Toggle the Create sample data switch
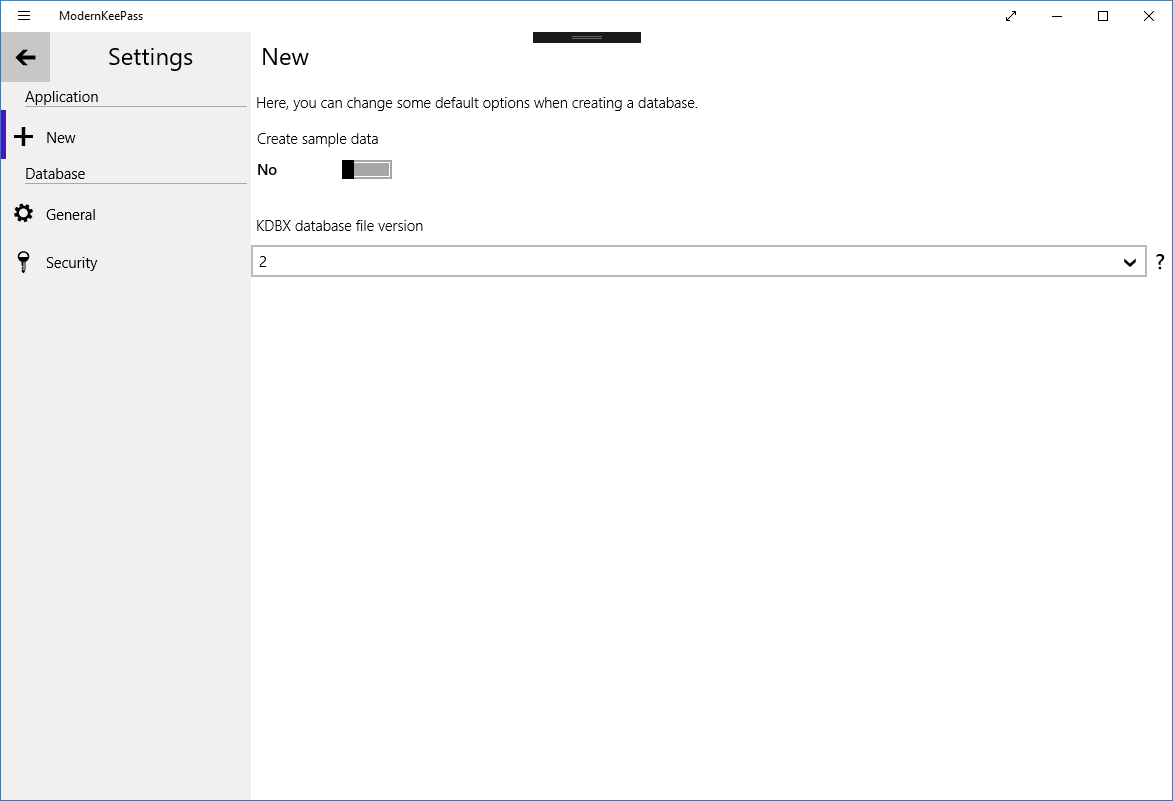 [366, 170]
